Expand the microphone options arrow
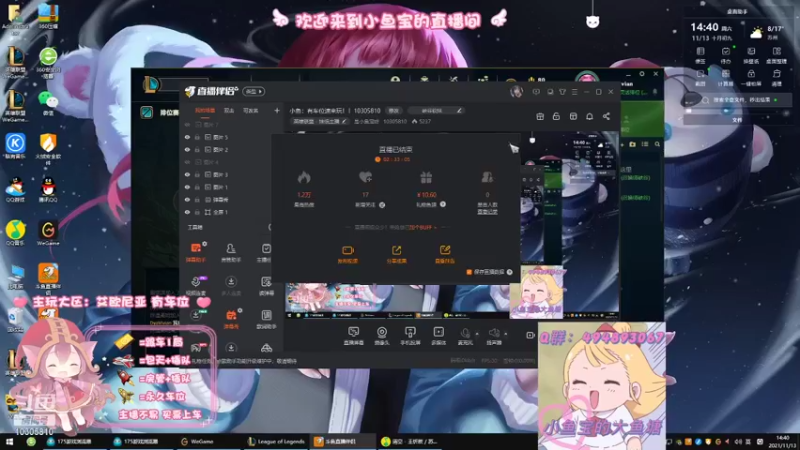This screenshot has height=450, width=800. tap(477, 334)
